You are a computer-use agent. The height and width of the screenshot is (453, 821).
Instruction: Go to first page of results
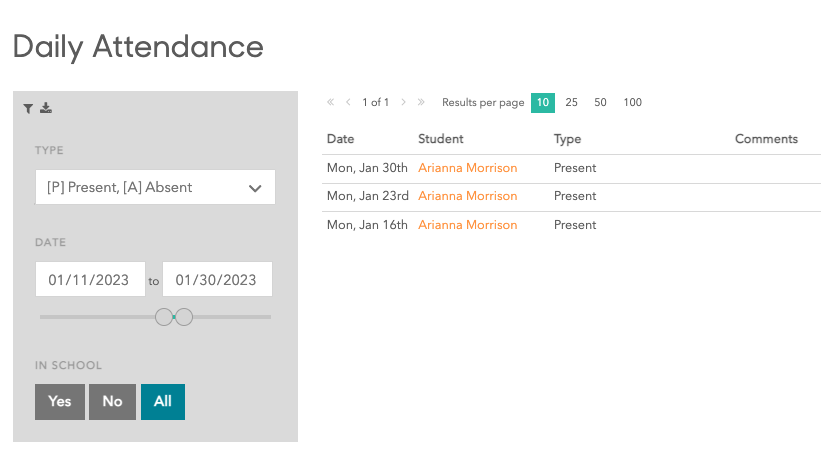[331, 102]
